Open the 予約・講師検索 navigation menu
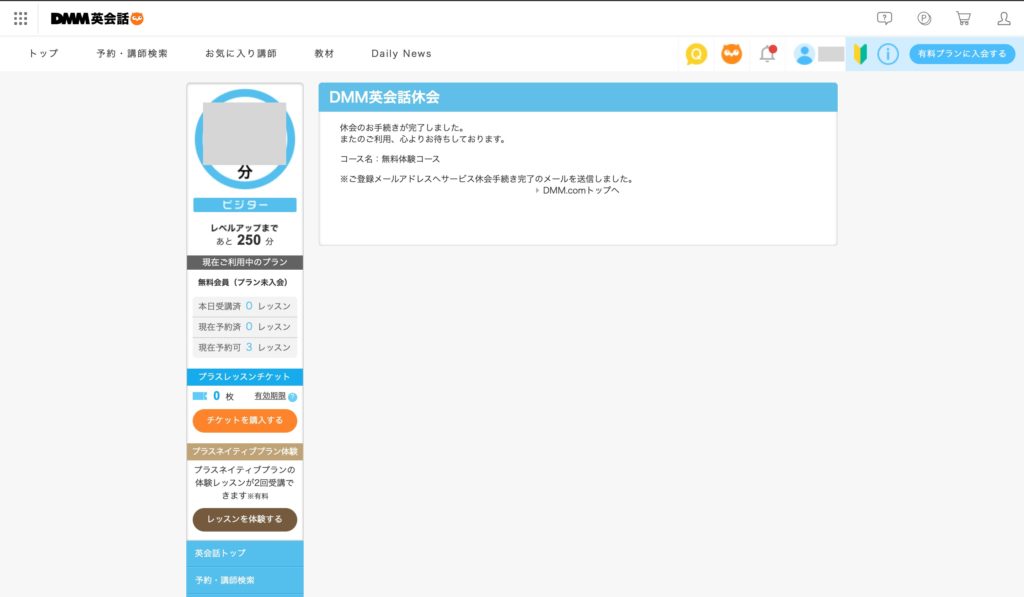This screenshot has width=1024, height=597. click(132, 54)
